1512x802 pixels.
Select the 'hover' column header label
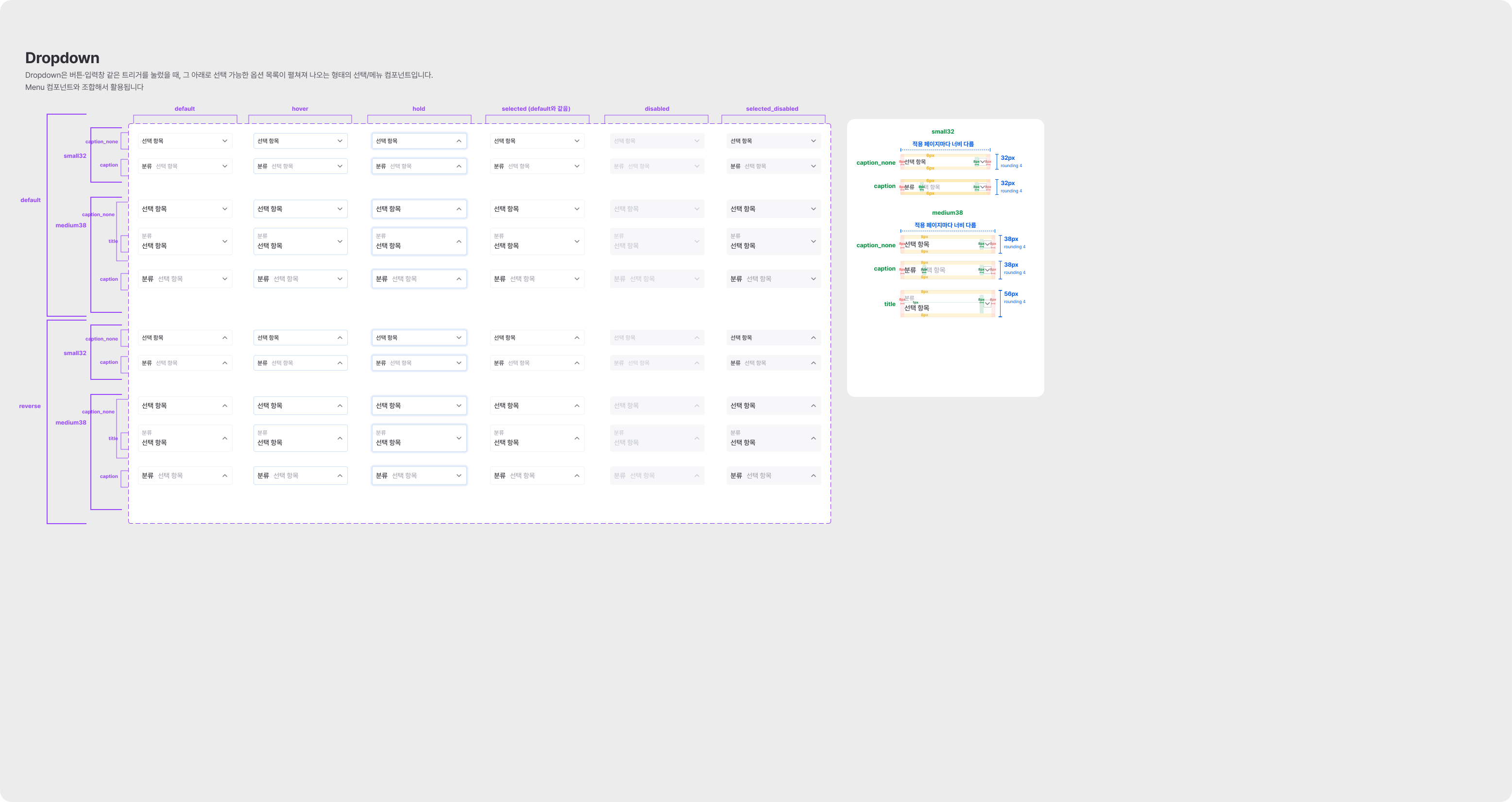[x=300, y=109]
